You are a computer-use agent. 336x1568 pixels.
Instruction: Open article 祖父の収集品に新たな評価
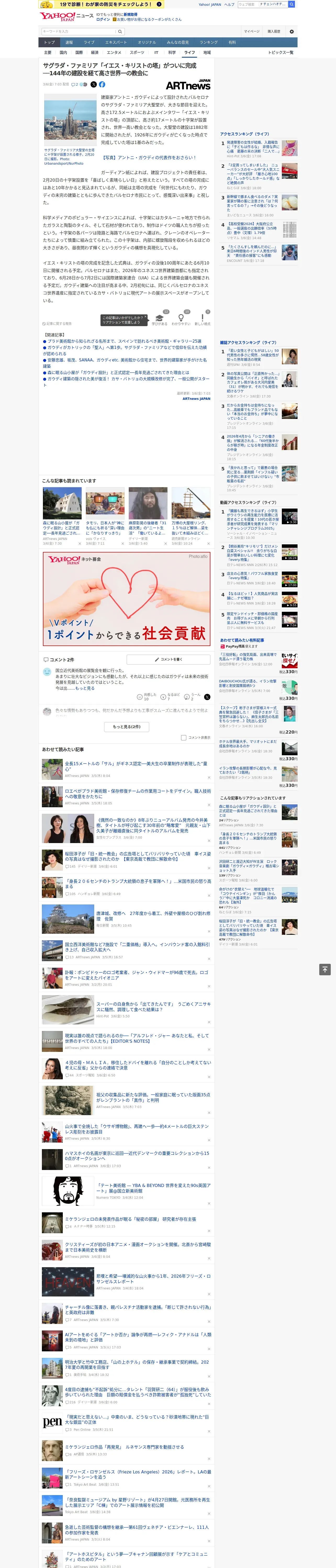pos(153,1098)
